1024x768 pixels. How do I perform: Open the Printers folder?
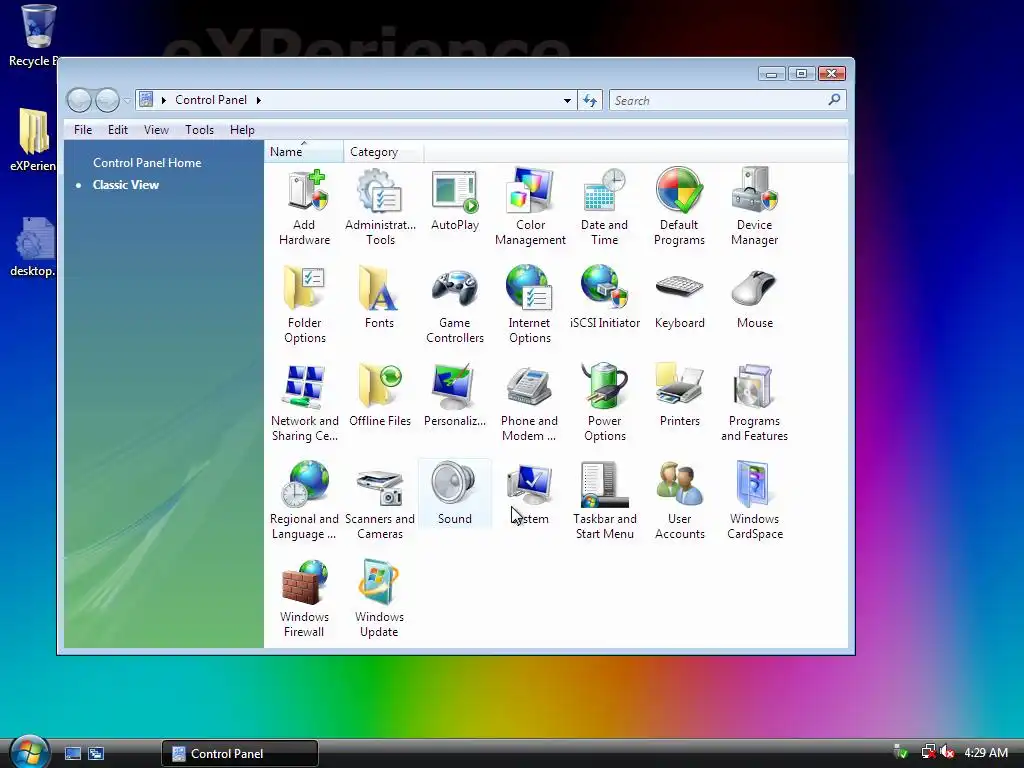point(679,396)
